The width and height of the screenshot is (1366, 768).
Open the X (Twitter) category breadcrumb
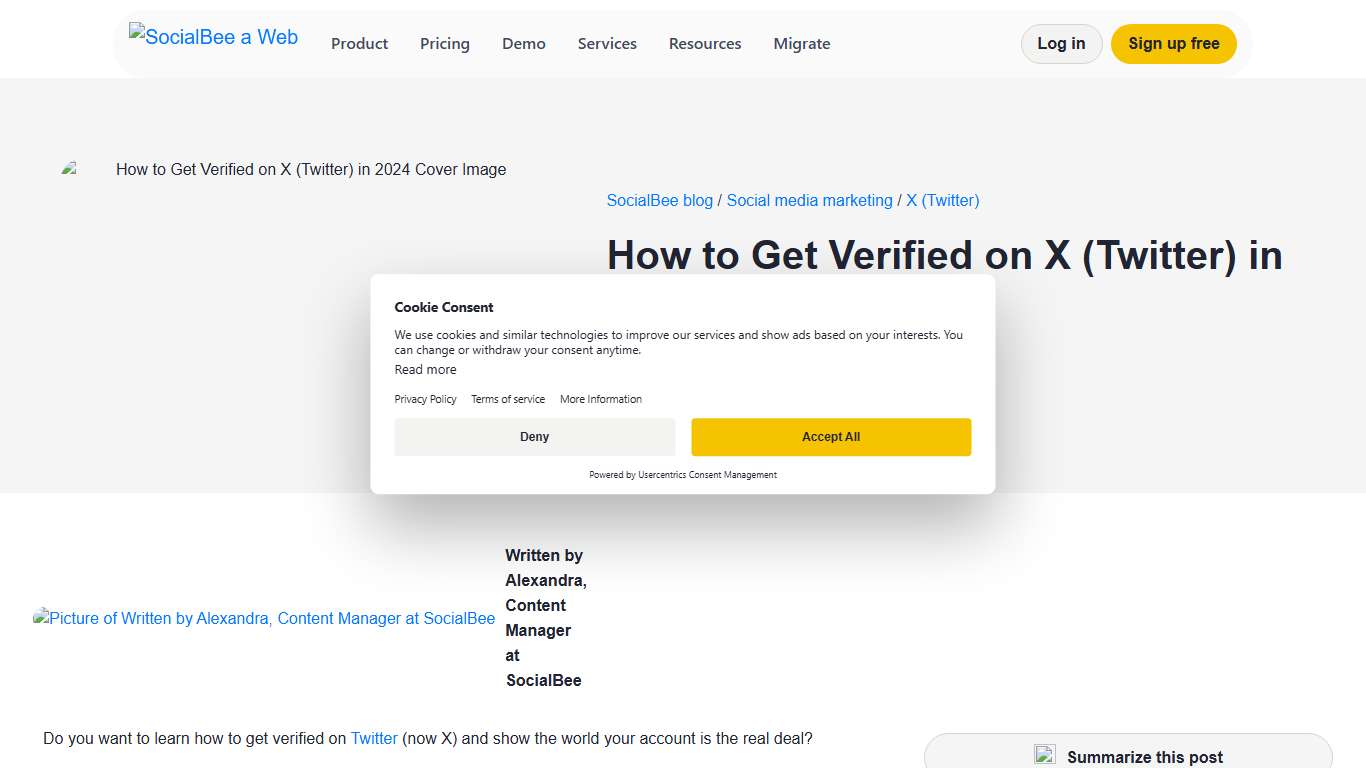(x=943, y=200)
